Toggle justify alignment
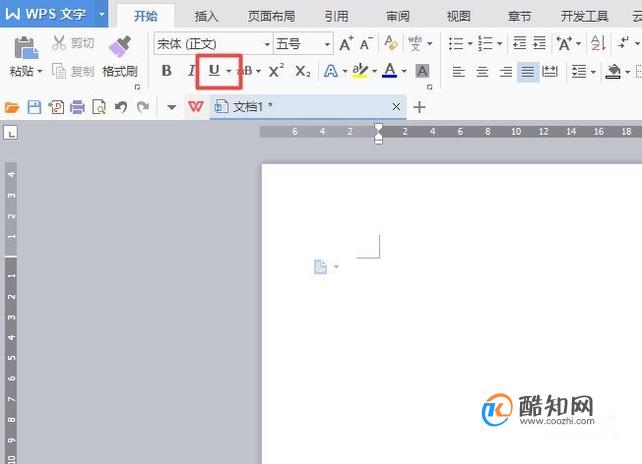The width and height of the screenshot is (642, 464). point(528,72)
